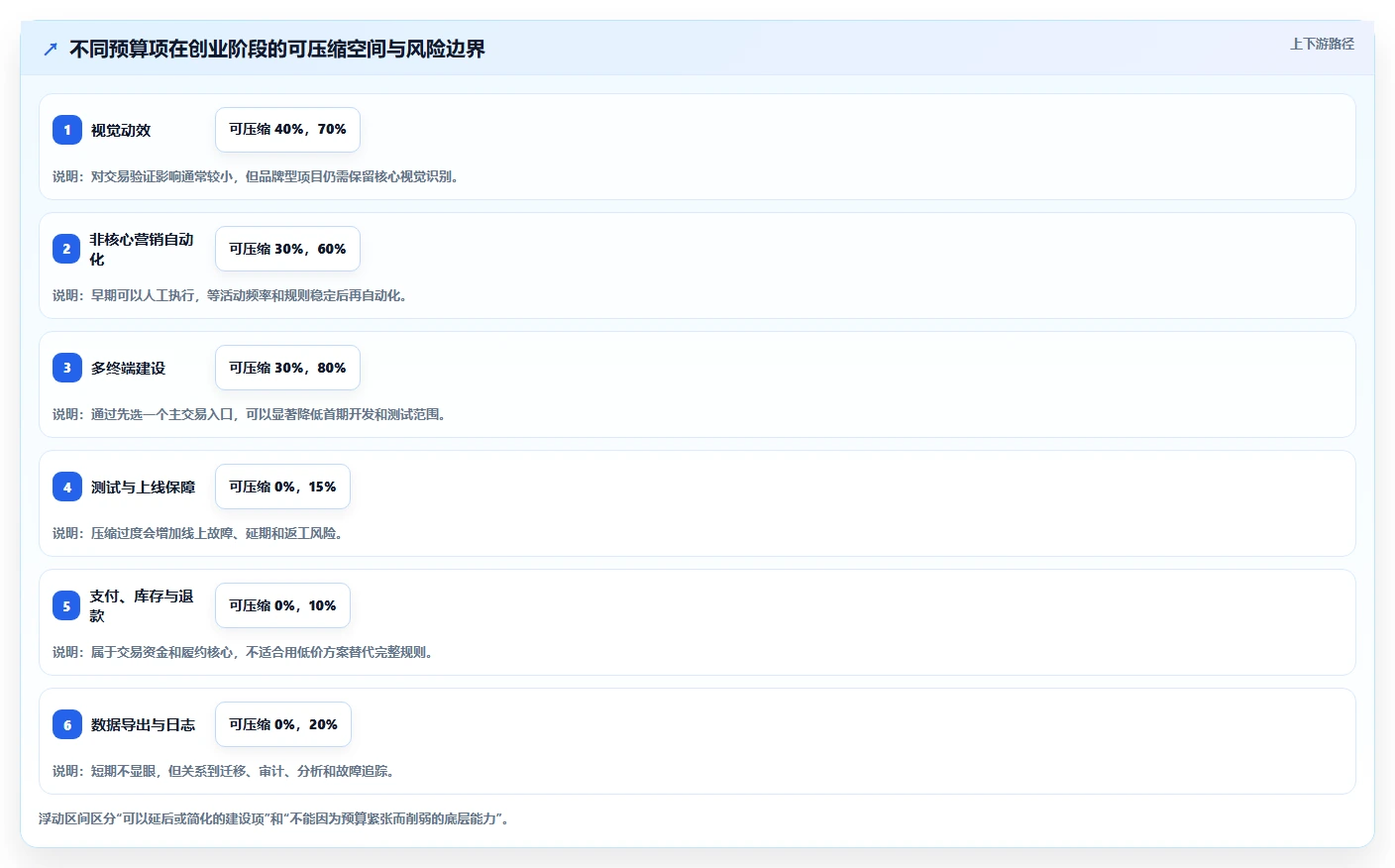Click the description about 主交易入口
This screenshot has width=1395, height=868.
(250, 414)
